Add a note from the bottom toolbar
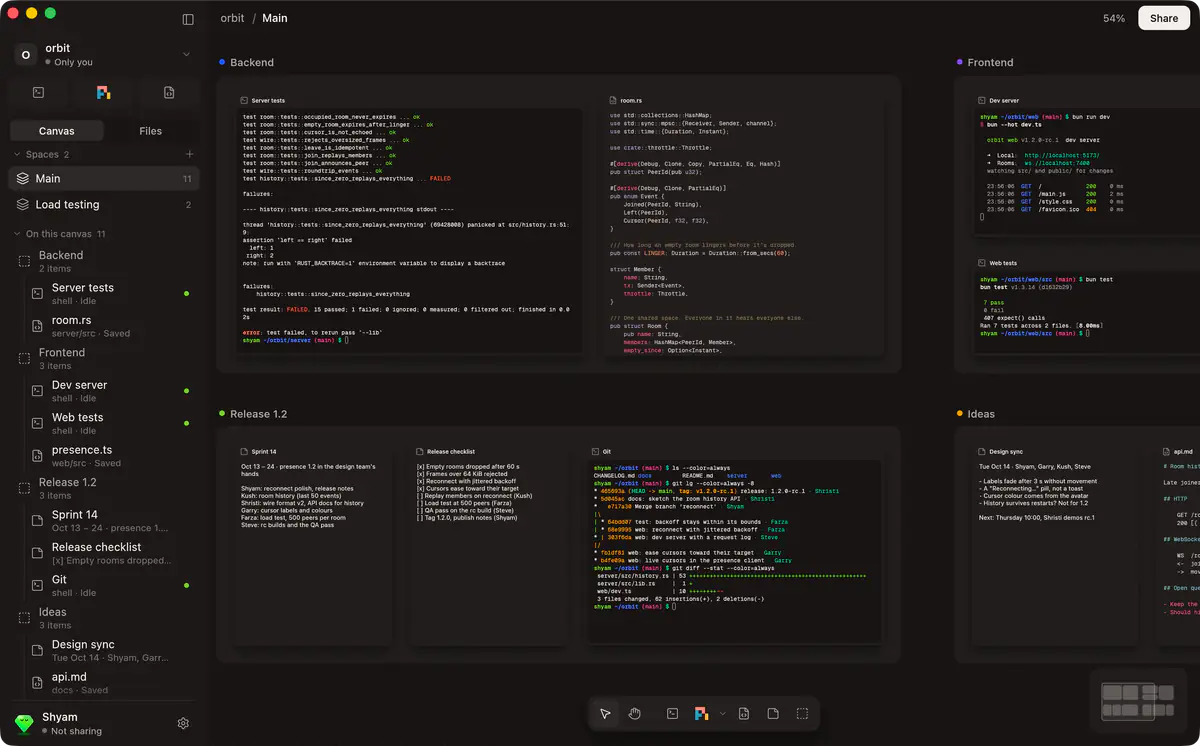1200x746 pixels. 773,714
